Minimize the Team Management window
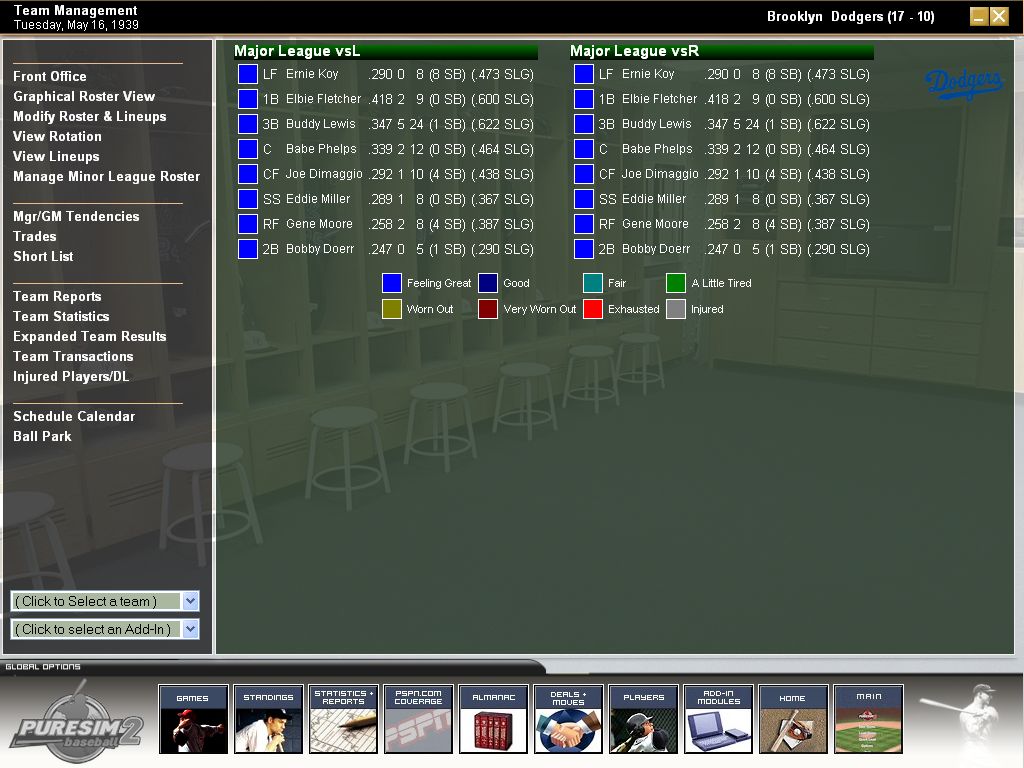 click(978, 16)
